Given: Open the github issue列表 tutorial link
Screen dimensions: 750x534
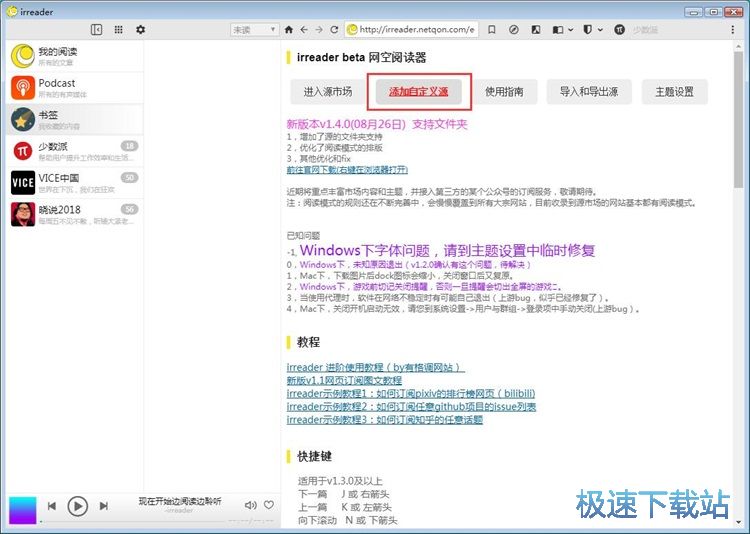Looking at the screenshot, I should point(411,407).
